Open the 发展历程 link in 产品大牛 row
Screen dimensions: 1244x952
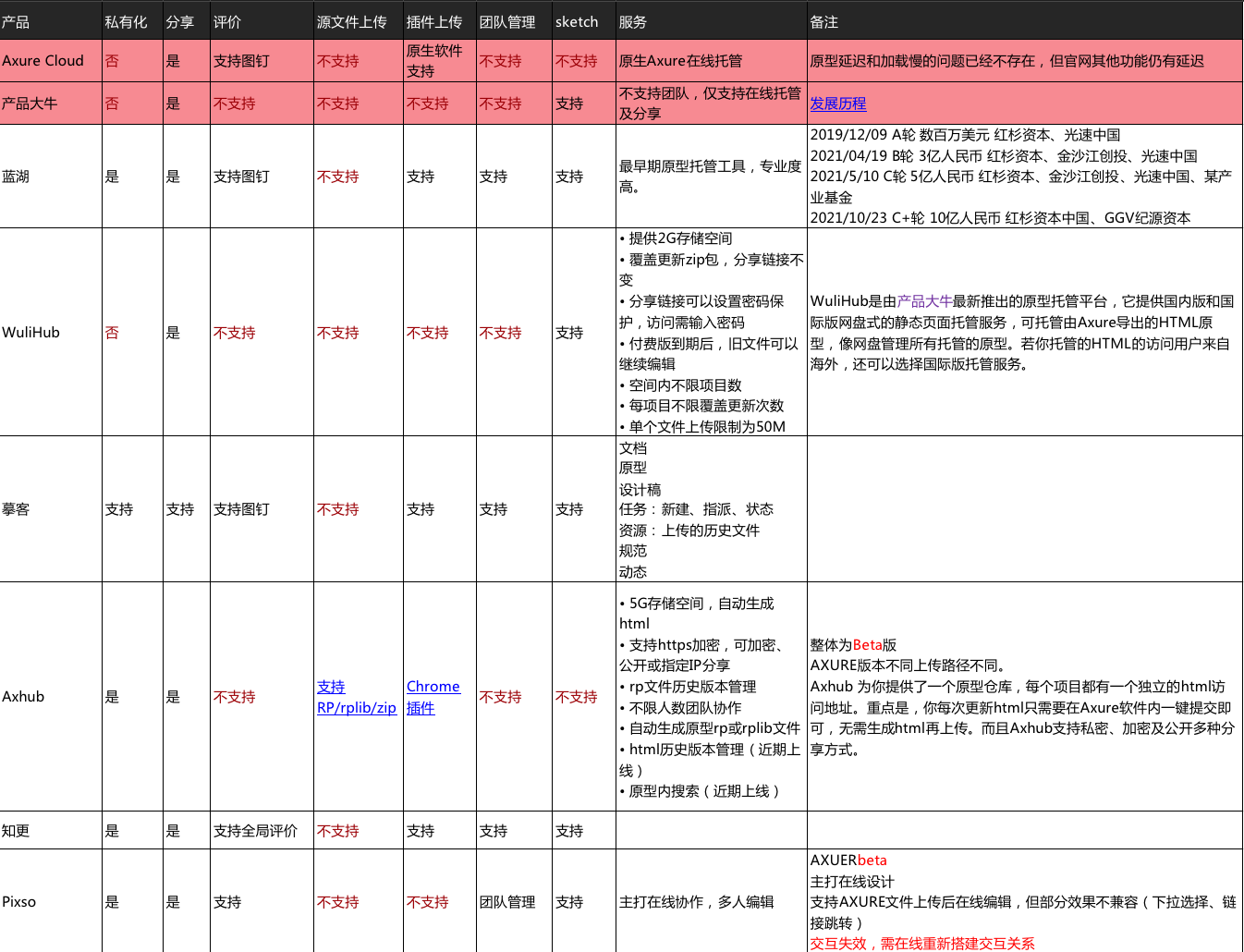837,104
